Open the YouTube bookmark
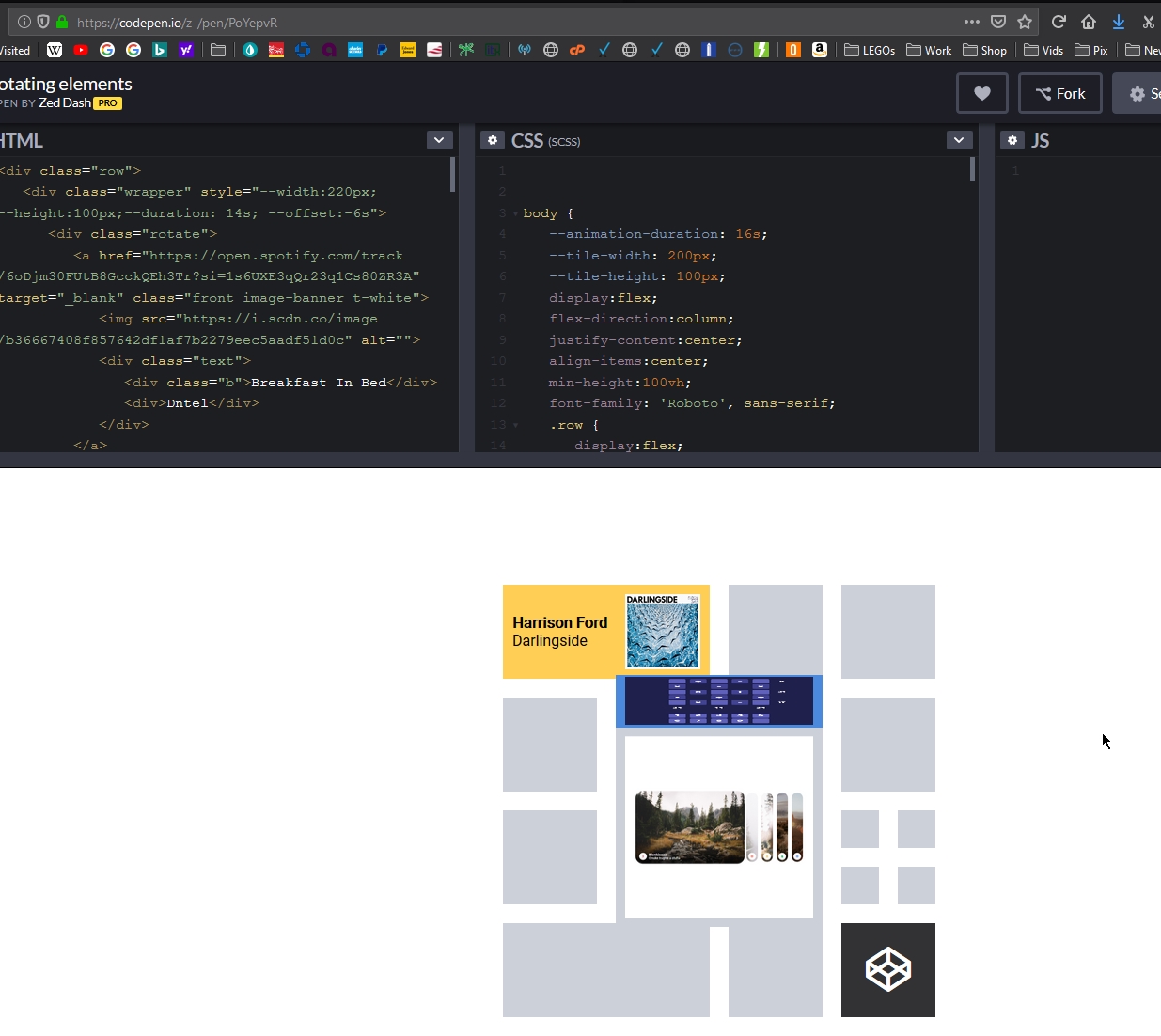The image size is (1161, 1036). [81, 50]
